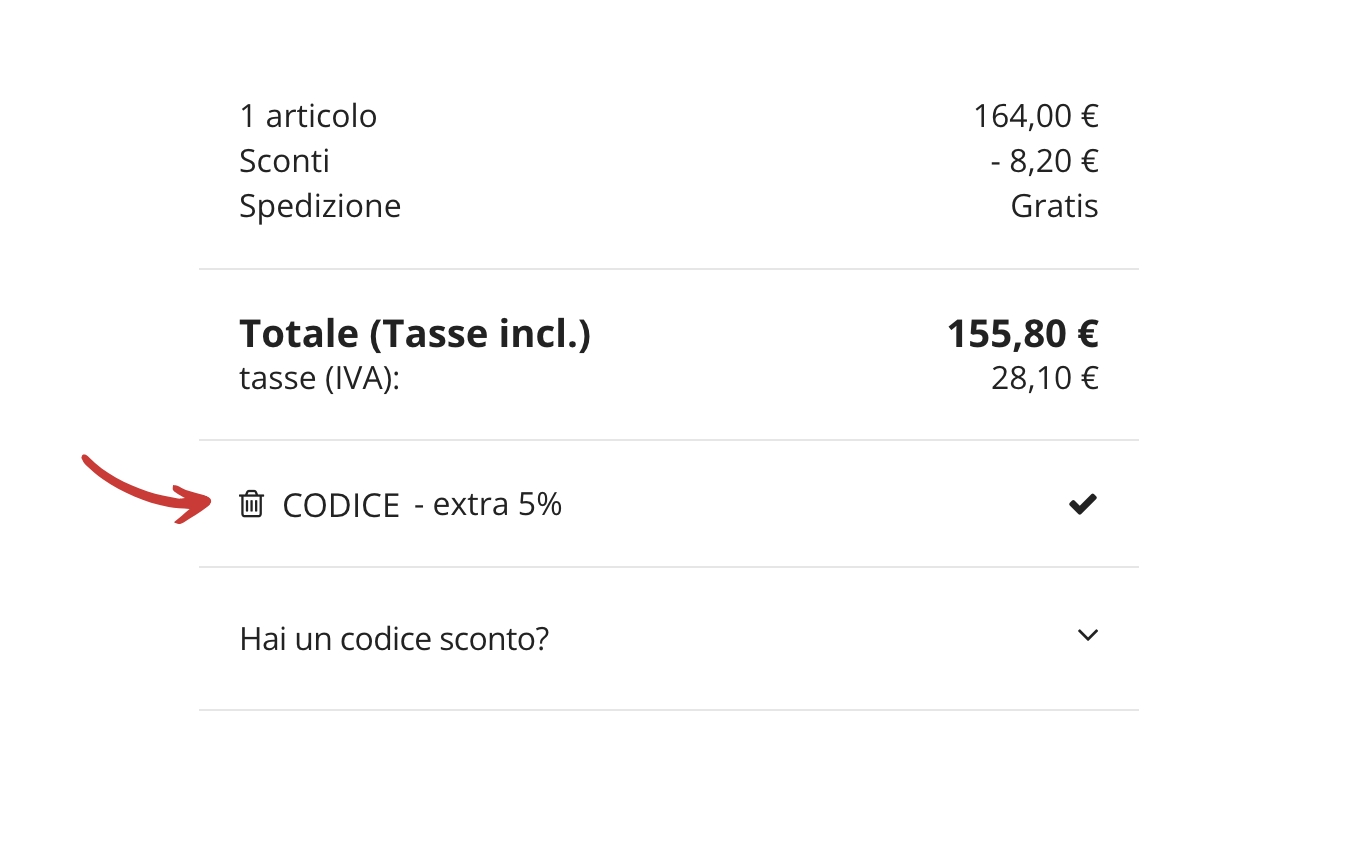This screenshot has height=862, width=1356.
Task: Select the "1 articolo" label
Action: click(308, 116)
